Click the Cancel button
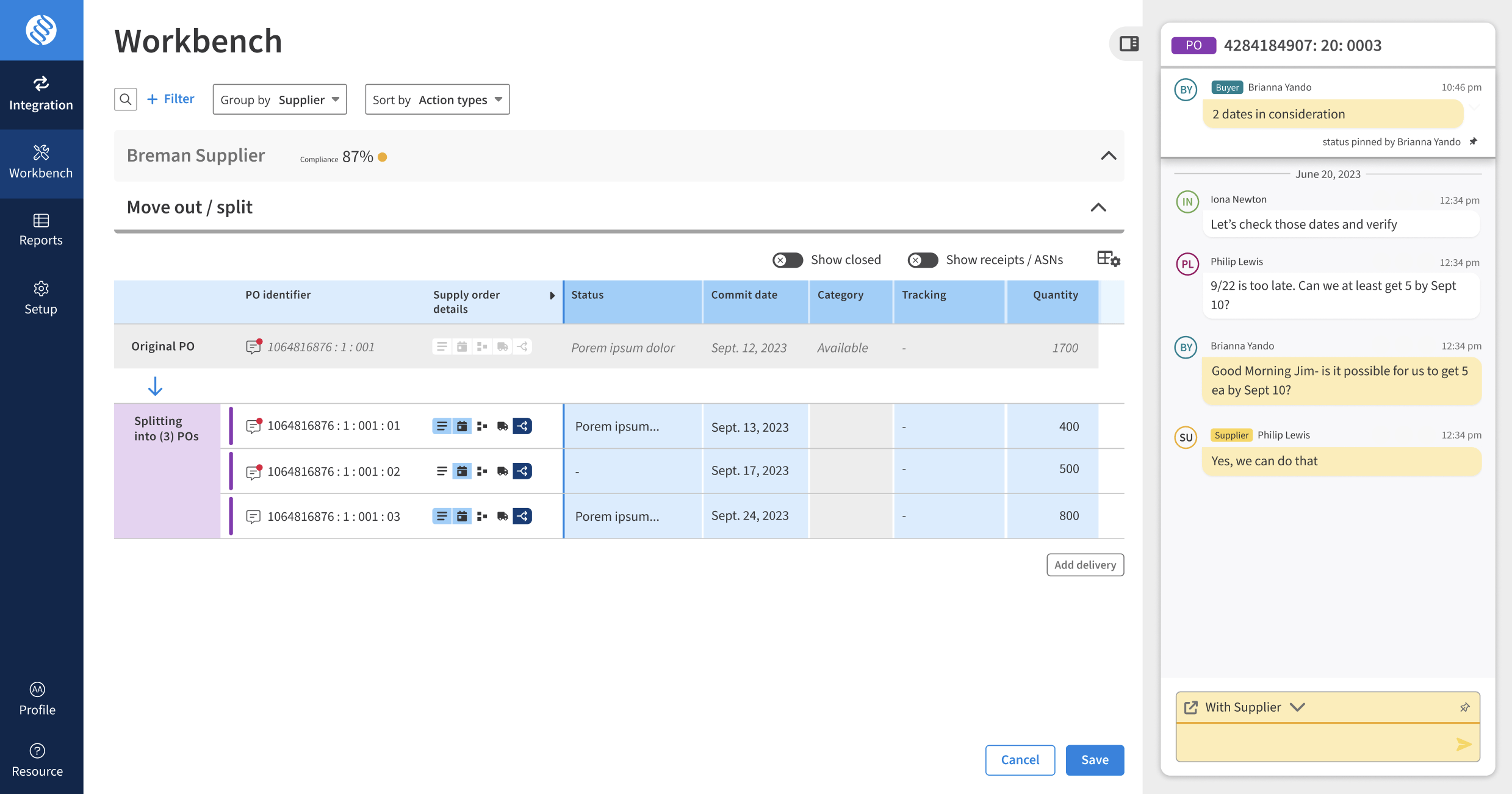This screenshot has width=1512, height=794. [1020, 760]
